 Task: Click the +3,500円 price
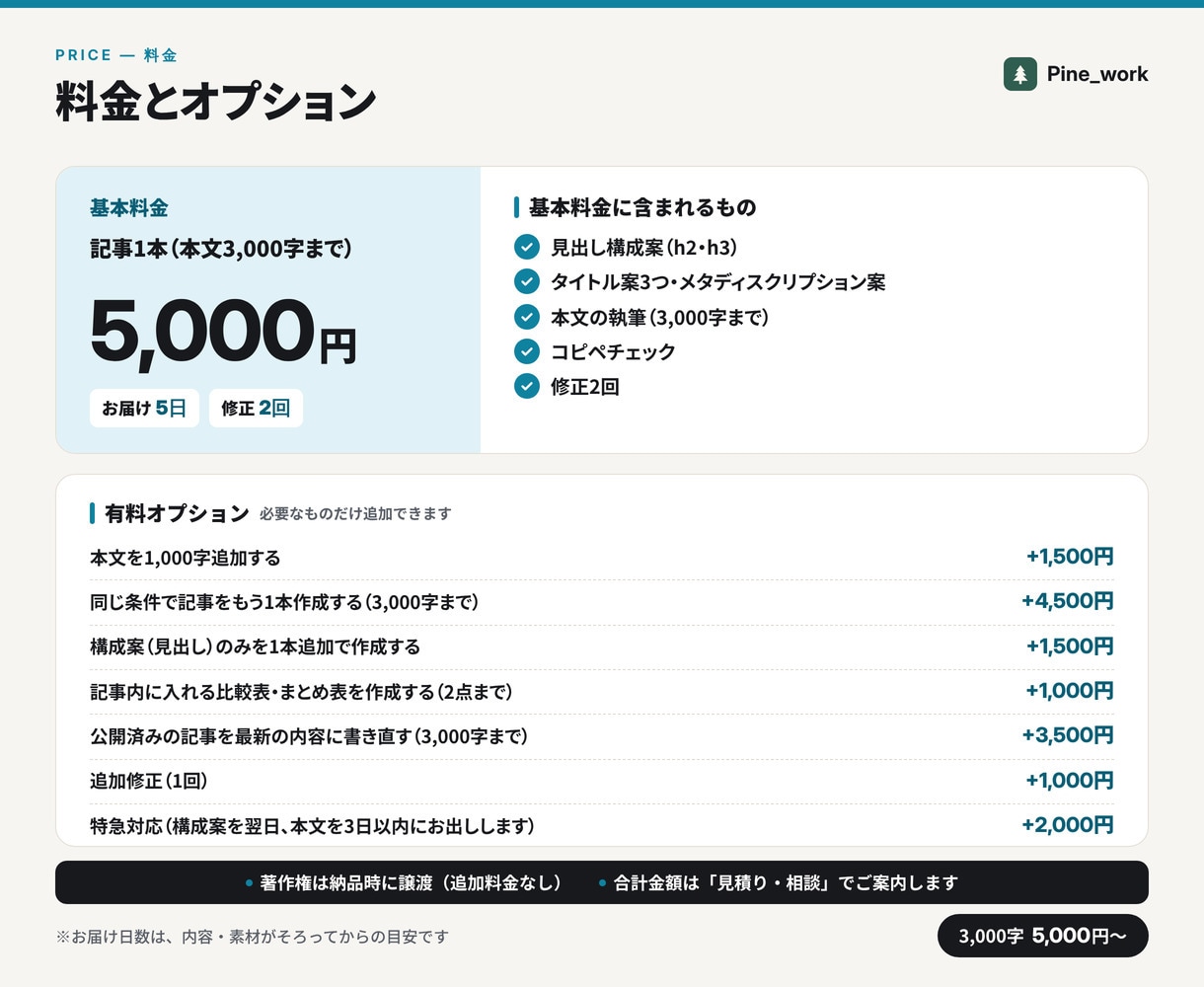(1068, 735)
